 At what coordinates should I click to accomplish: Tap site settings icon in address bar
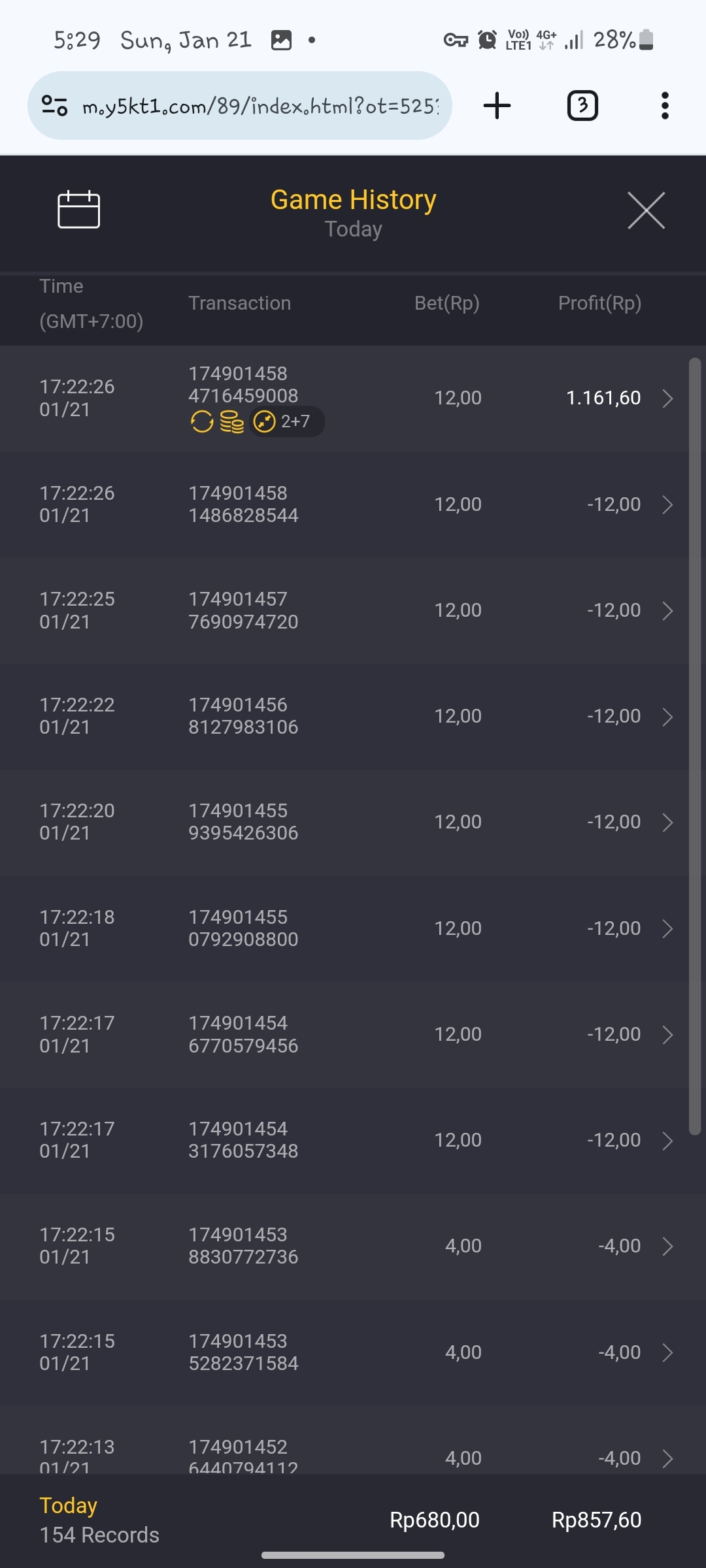click(54, 106)
